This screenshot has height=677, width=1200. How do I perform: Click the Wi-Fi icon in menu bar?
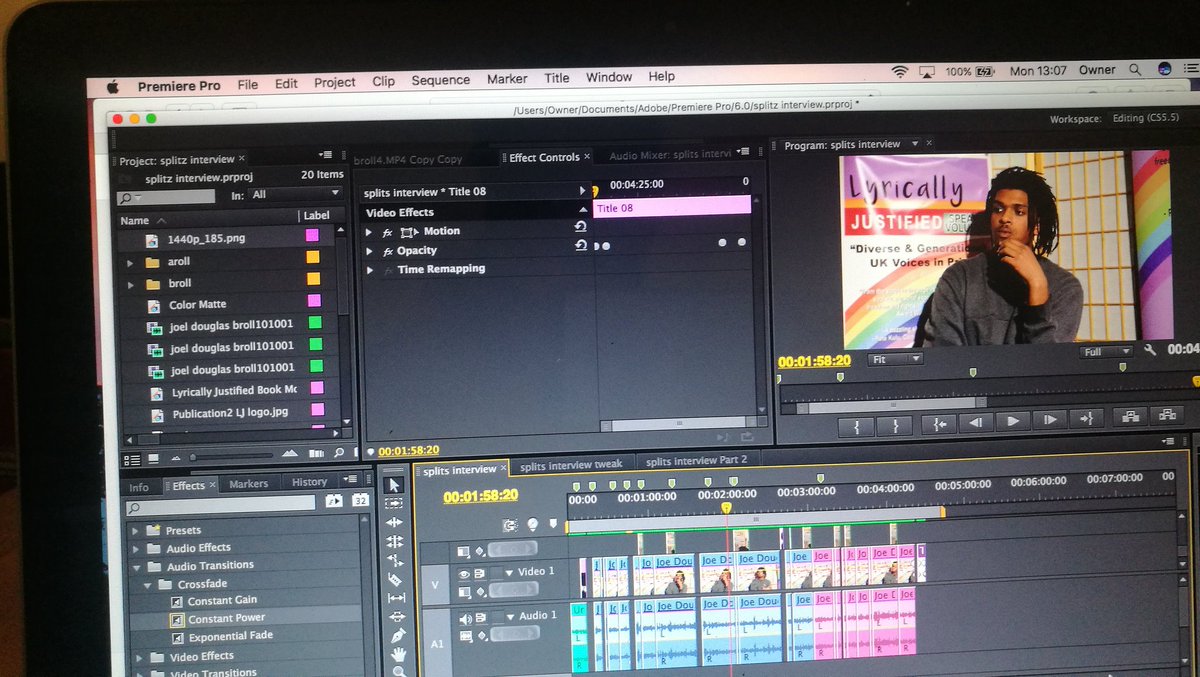[x=899, y=72]
